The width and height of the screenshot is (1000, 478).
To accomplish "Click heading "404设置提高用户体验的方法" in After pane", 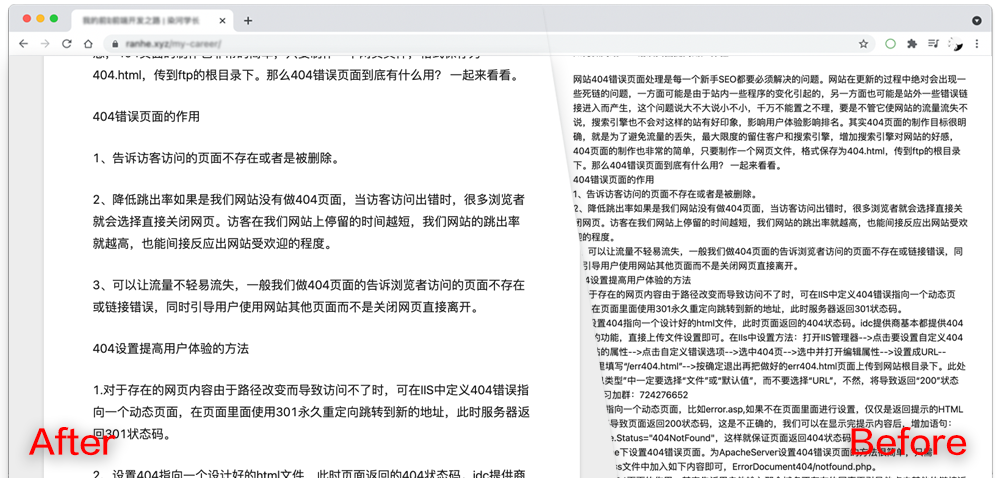I will point(170,349).
